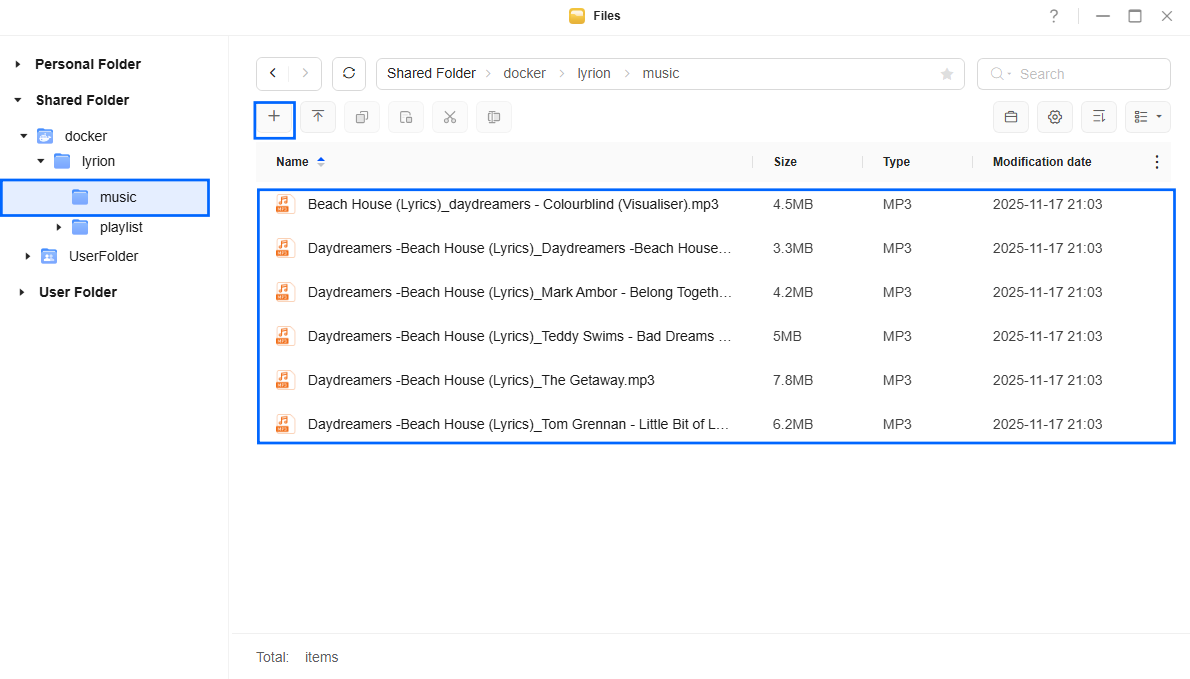Select The Getaway.mp3 file
Screen dimensions: 1190x679
(481, 380)
